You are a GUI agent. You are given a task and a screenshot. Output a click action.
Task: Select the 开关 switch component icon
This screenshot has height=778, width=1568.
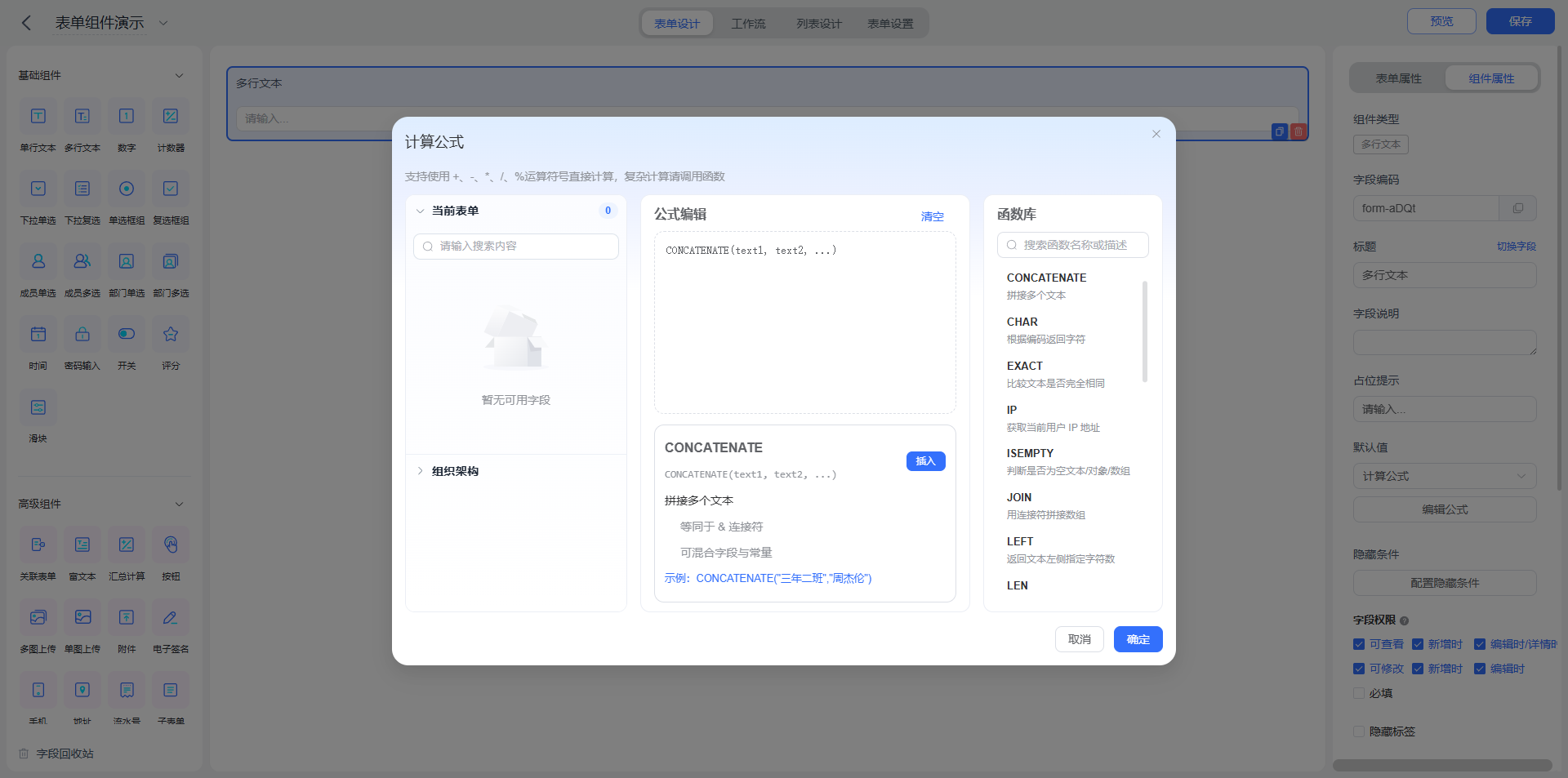[x=127, y=334]
